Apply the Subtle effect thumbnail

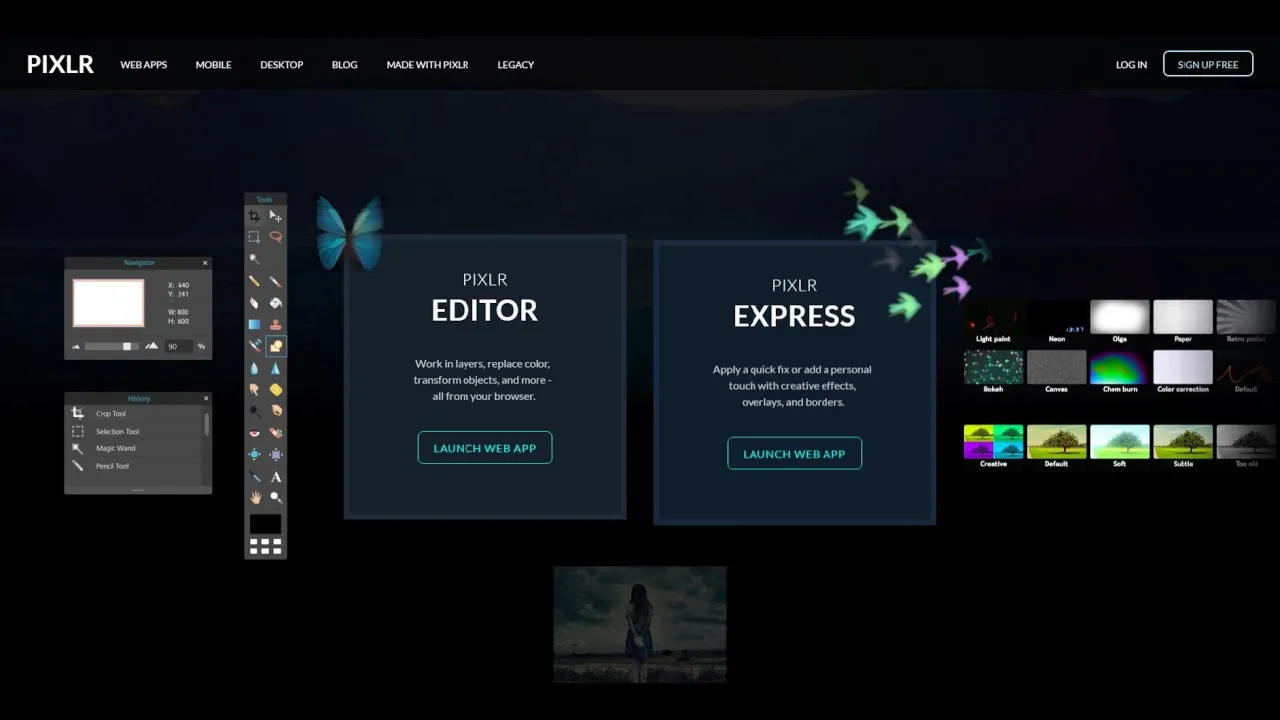[1183, 442]
